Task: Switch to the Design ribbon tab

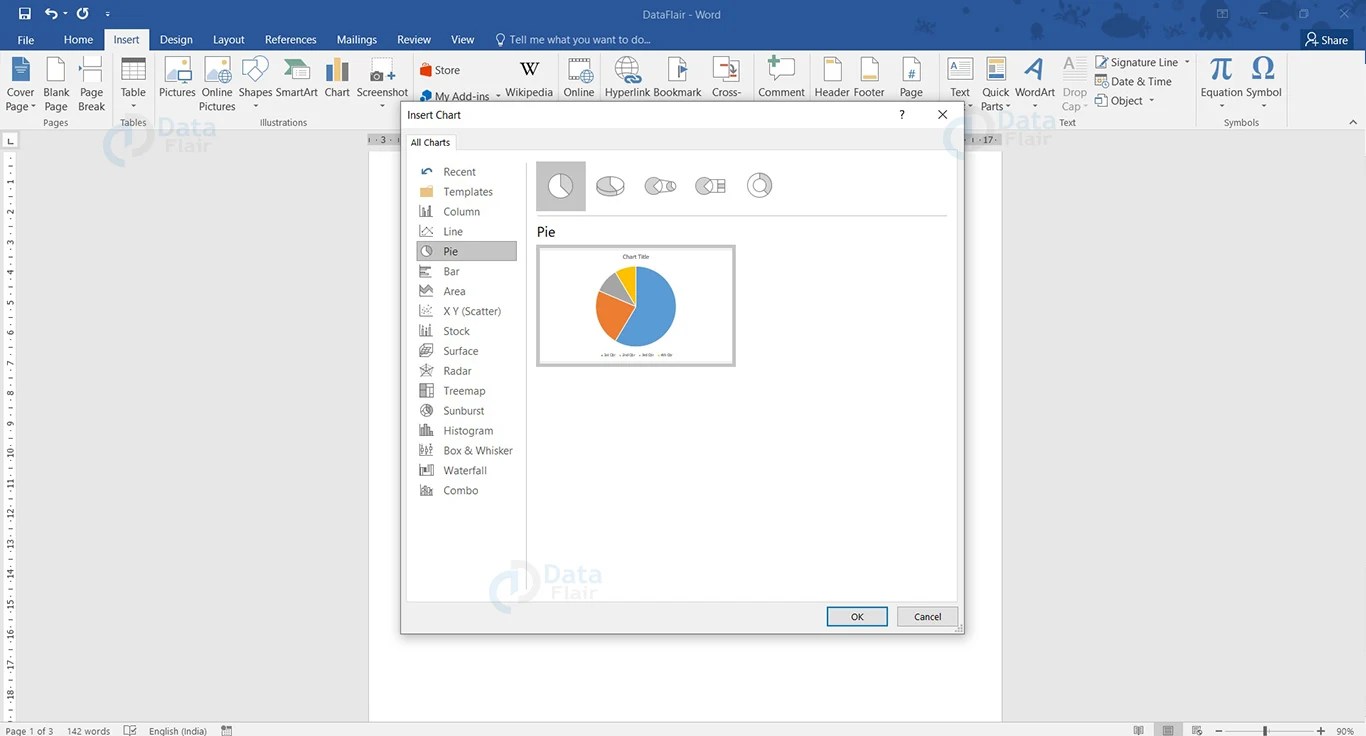Action: point(176,40)
